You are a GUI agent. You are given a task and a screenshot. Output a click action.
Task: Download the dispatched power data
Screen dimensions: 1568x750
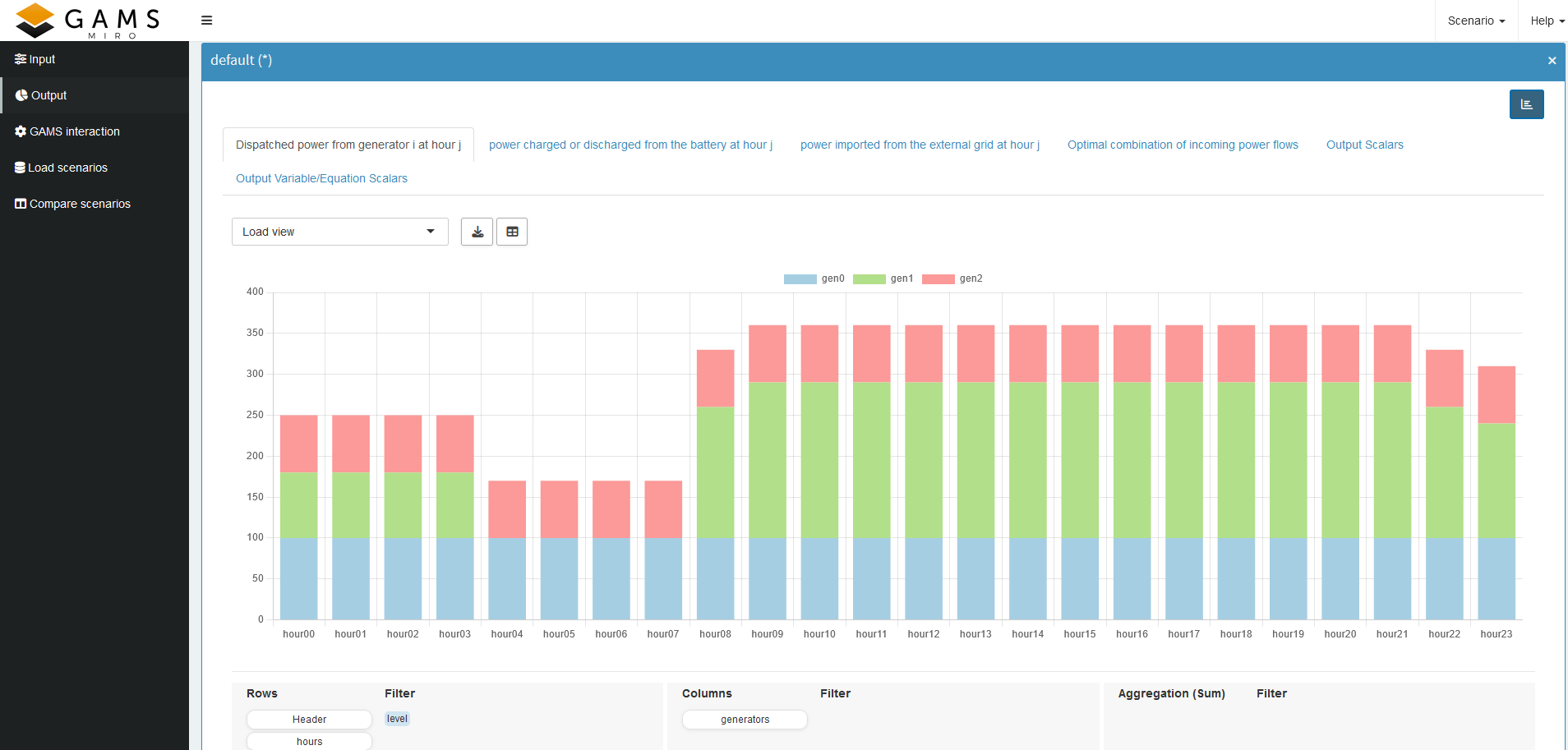[477, 232]
